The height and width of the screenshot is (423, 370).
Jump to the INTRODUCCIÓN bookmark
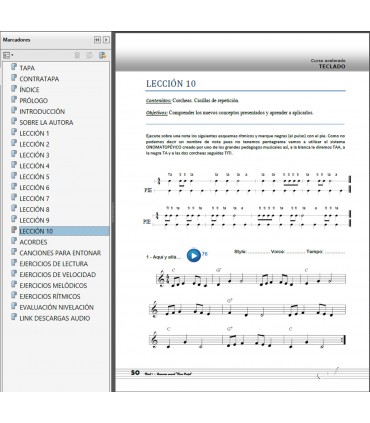42,112
